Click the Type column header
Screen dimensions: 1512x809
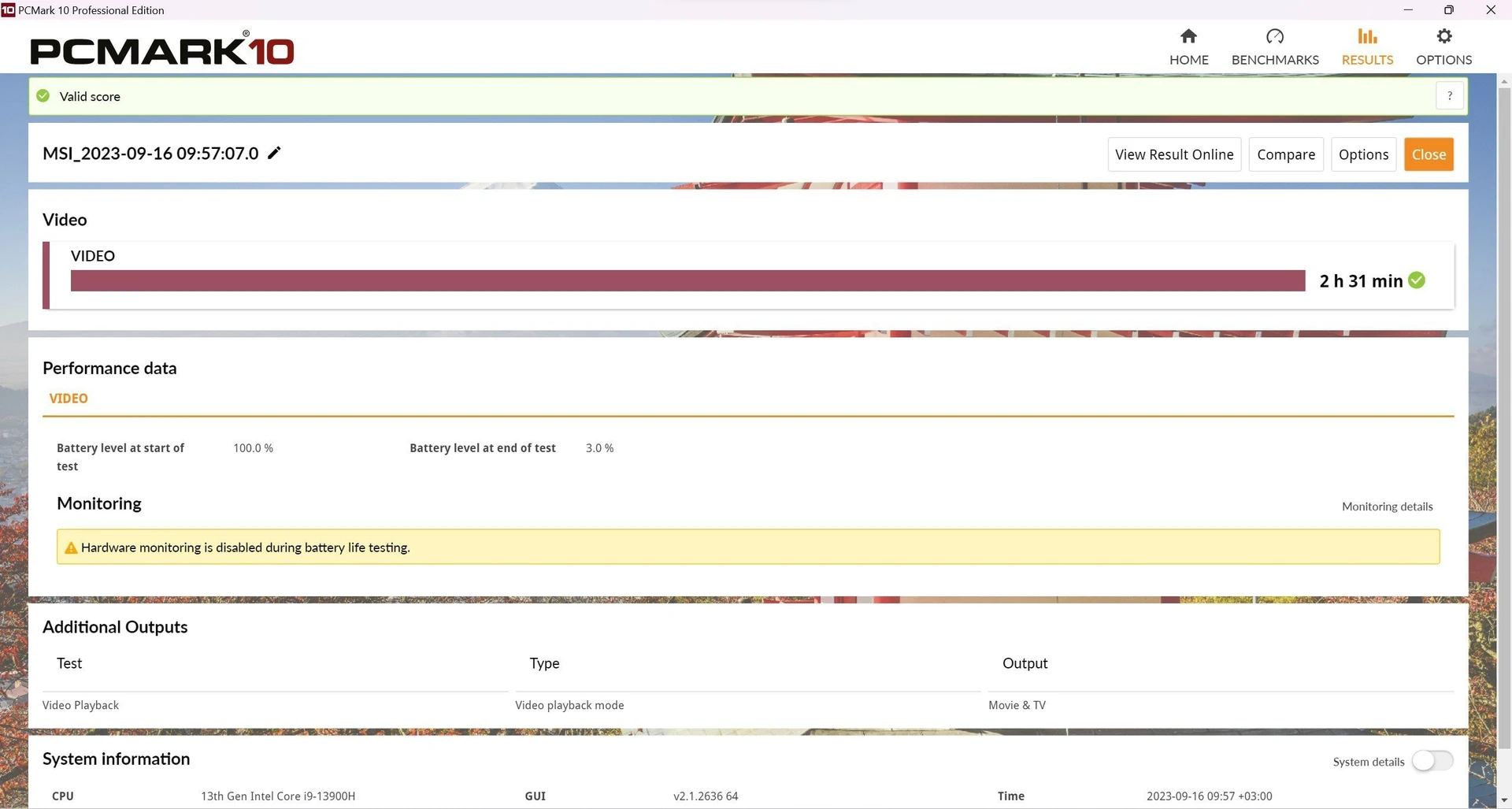coord(544,663)
